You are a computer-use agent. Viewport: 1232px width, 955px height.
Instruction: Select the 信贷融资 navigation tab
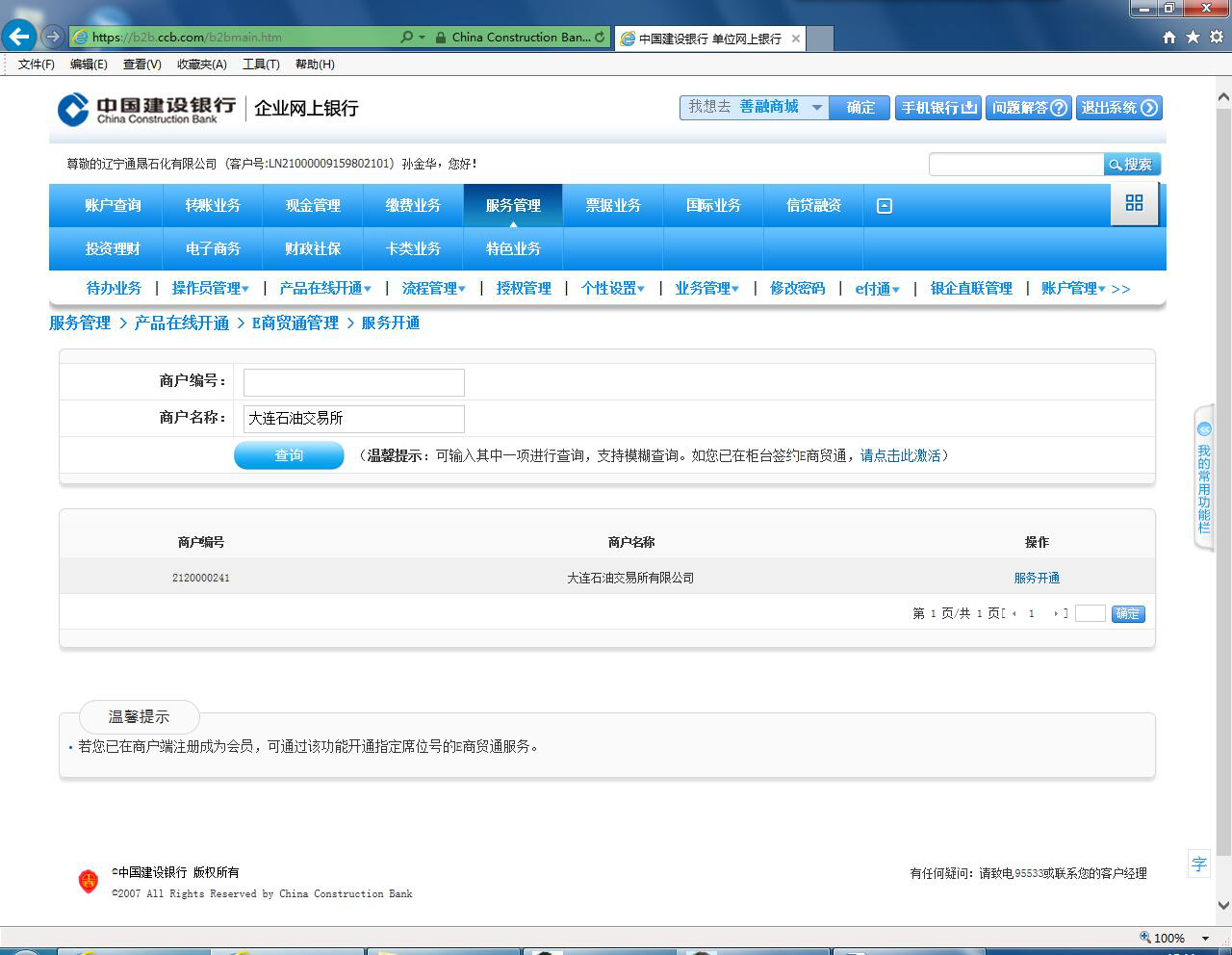point(813,206)
